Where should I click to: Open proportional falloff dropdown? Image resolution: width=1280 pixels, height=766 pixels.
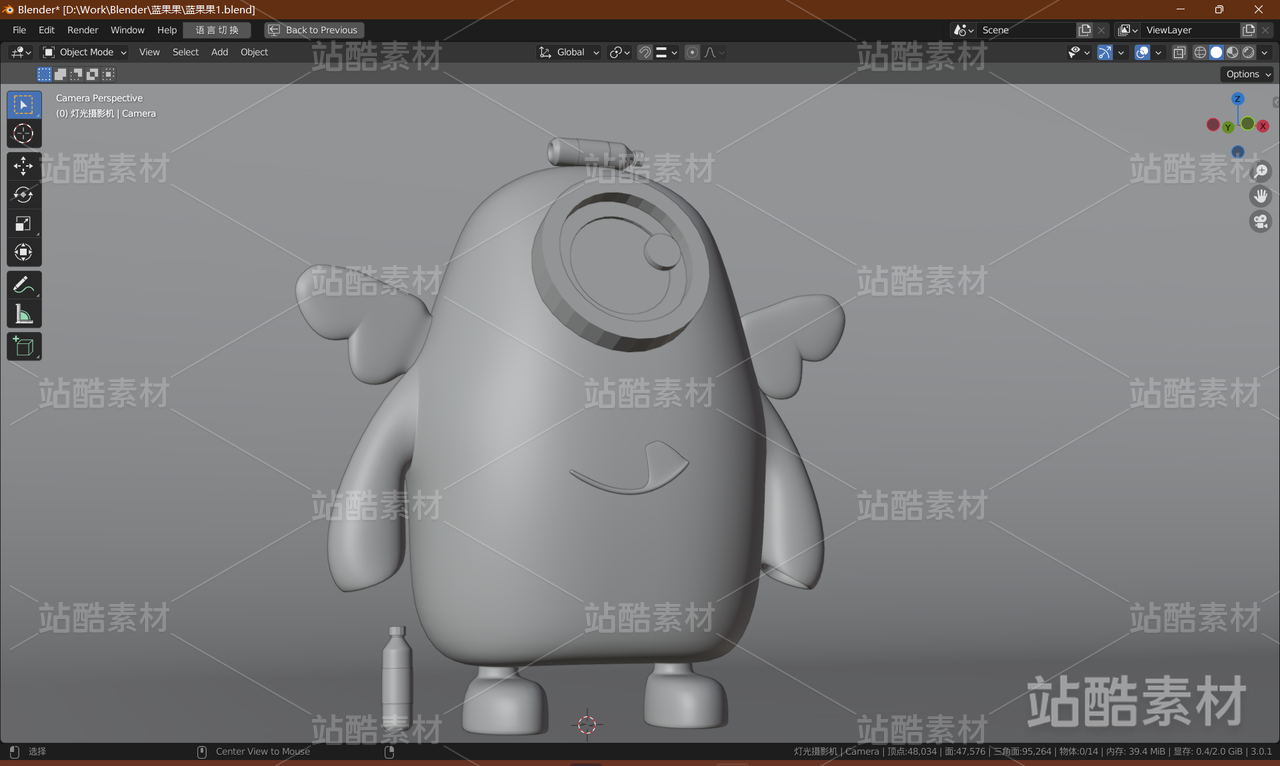click(714, 52)
